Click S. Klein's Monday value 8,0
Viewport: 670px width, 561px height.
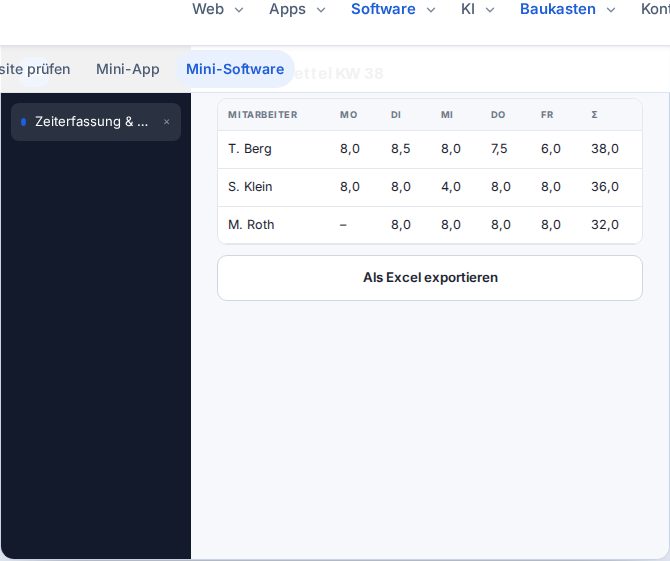350,187
